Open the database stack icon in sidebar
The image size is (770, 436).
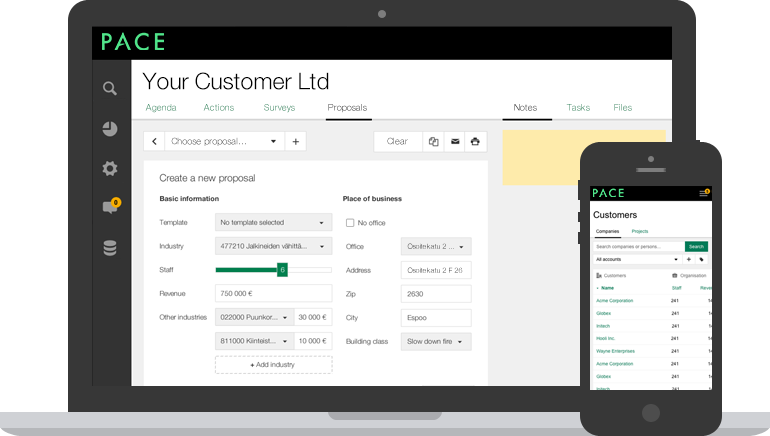coord(110,248)
